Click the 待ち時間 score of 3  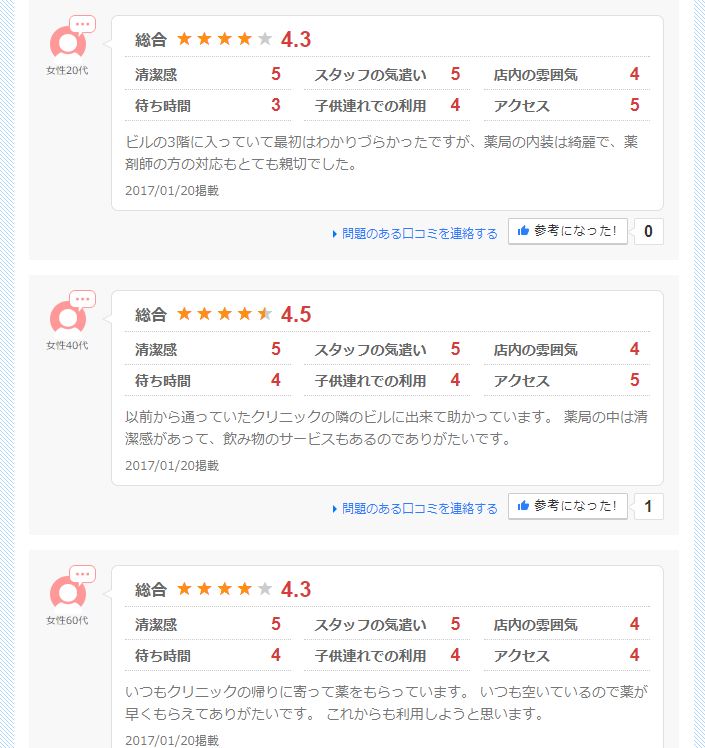tap(275, 105)
